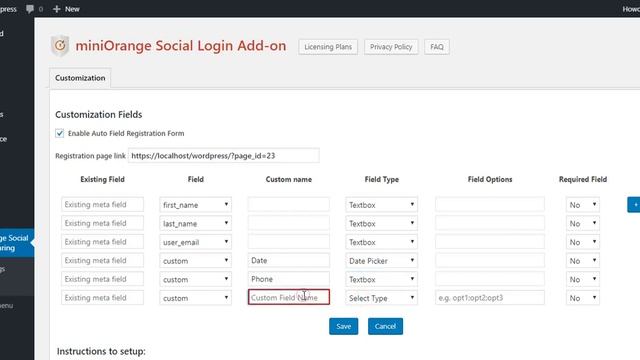The image size is (640, 360).
Task: Click the Existing Field column header
Action: click(102, 179)
